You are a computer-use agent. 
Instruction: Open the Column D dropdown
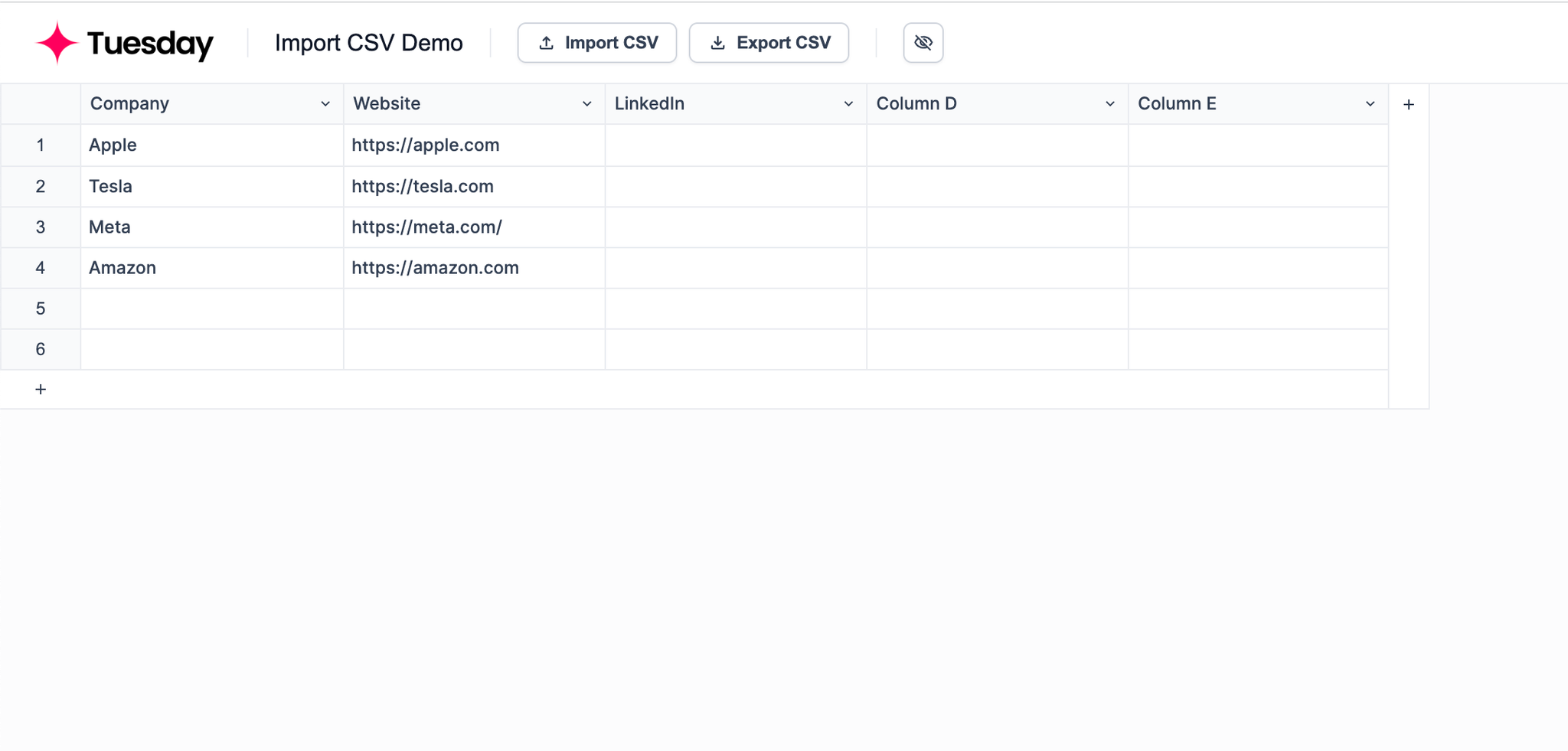click(1110, 104)
